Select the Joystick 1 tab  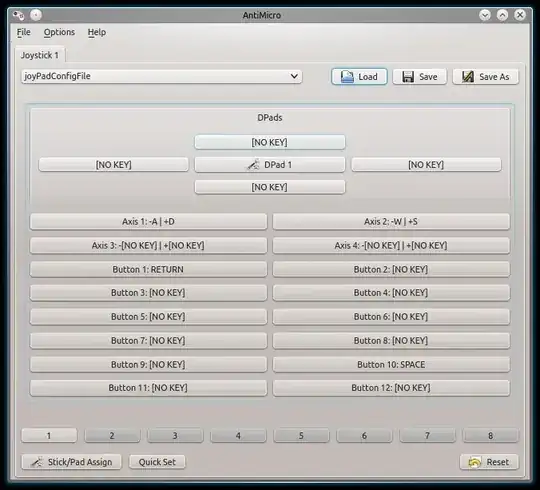coord(40,55)
